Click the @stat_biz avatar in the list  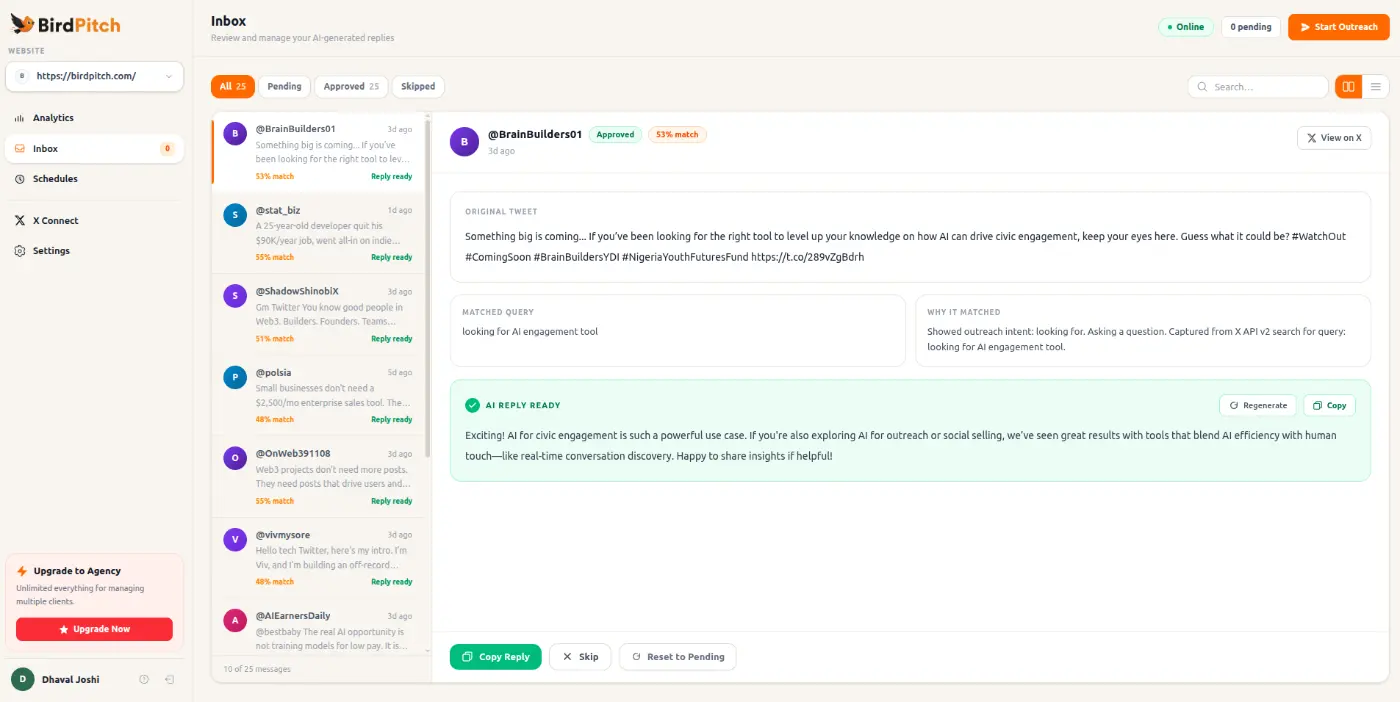pyautogui.click(x=235, y=215)
